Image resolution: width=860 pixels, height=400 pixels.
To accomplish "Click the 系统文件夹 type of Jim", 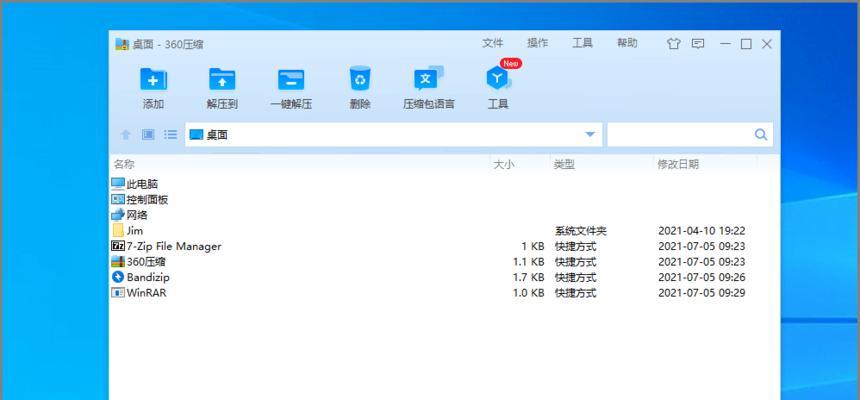I will pyautogui.click(x=581, y=231).
